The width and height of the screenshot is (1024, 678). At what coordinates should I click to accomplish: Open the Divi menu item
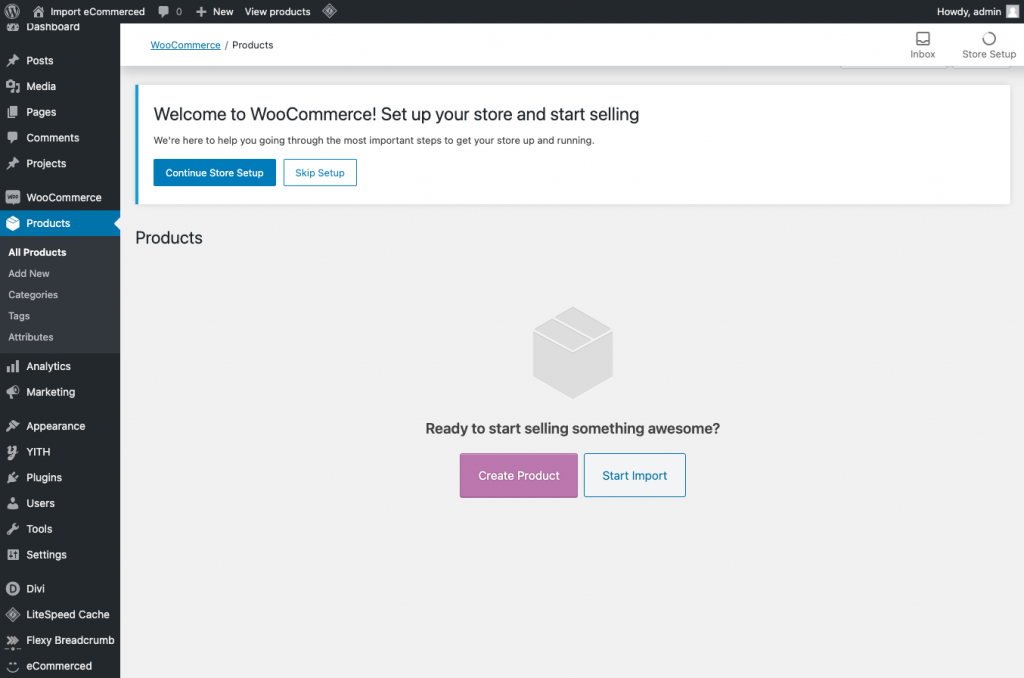coord(35,589)
